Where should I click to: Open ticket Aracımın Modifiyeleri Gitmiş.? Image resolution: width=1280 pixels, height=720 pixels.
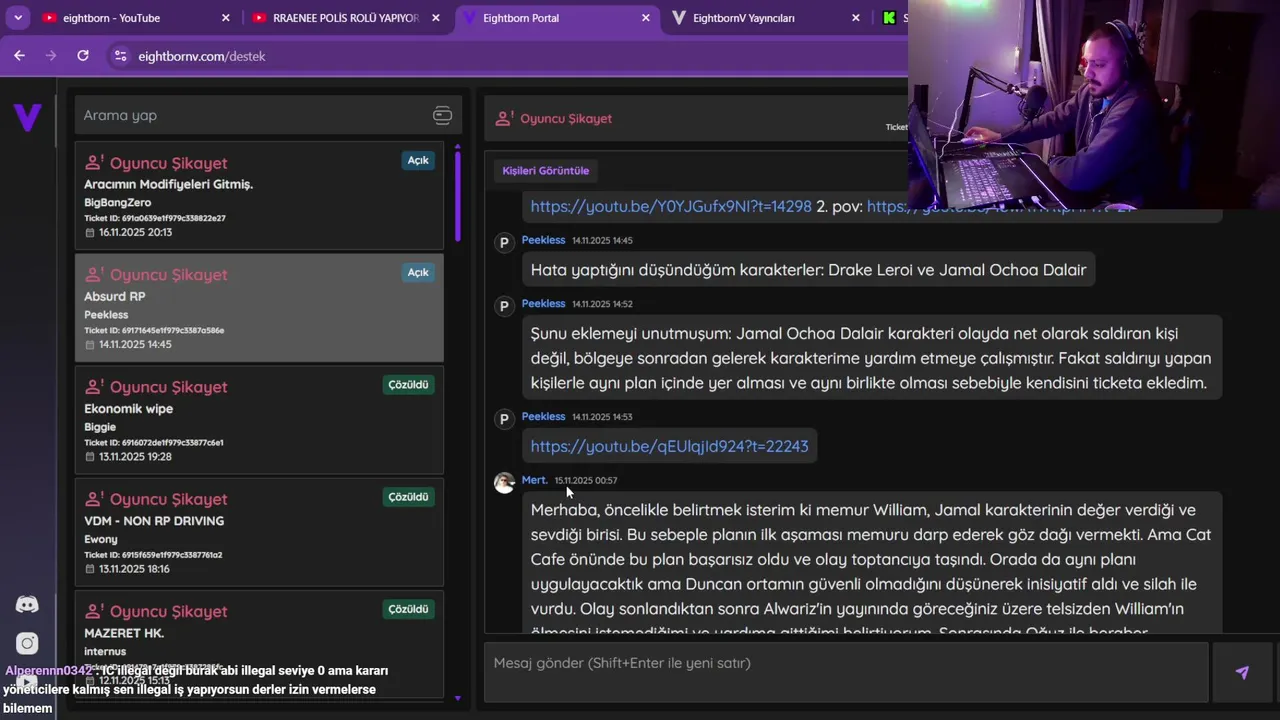tap(259, 196)
